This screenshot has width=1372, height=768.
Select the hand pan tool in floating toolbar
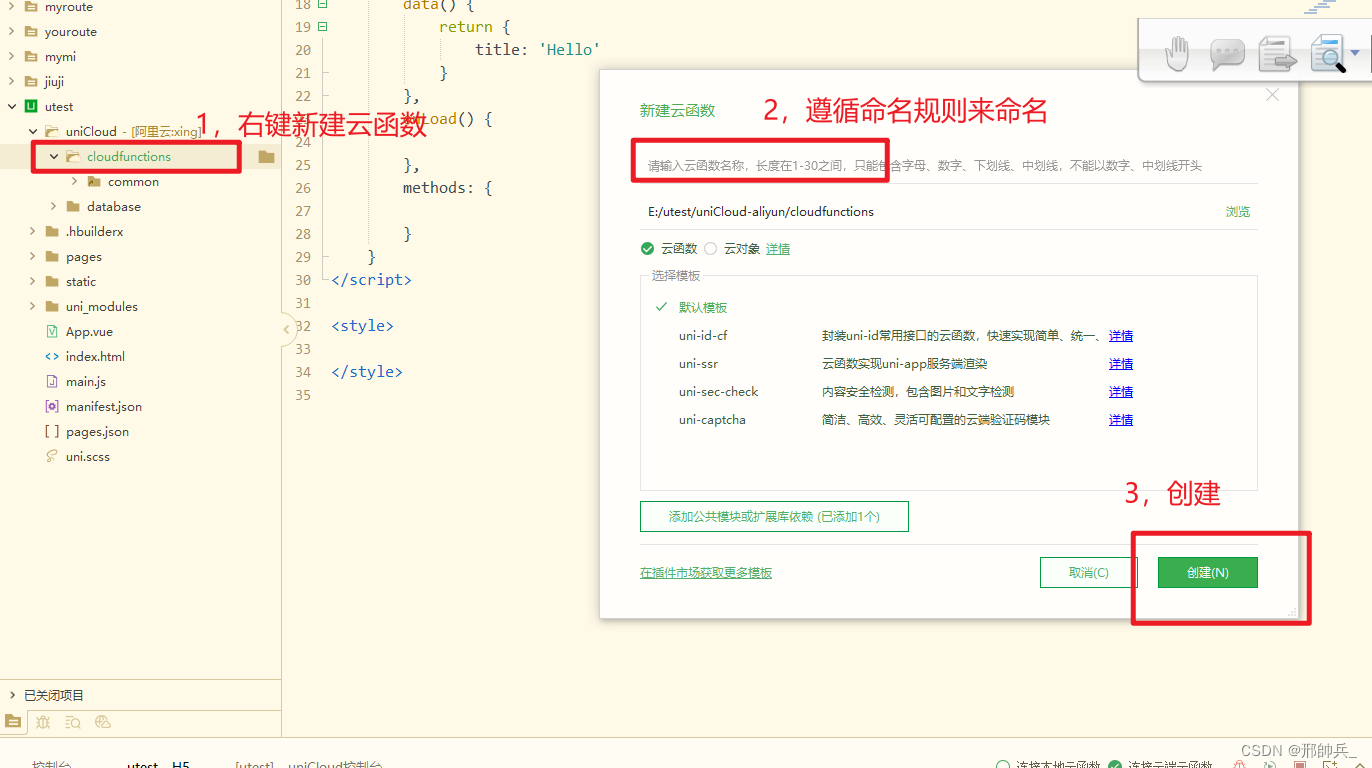tap(1177, 53)
